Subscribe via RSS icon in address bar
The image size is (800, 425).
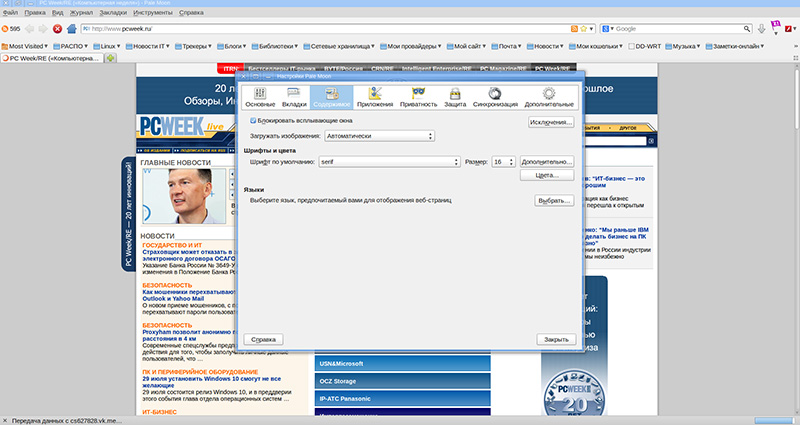click(x=574, y=29)
